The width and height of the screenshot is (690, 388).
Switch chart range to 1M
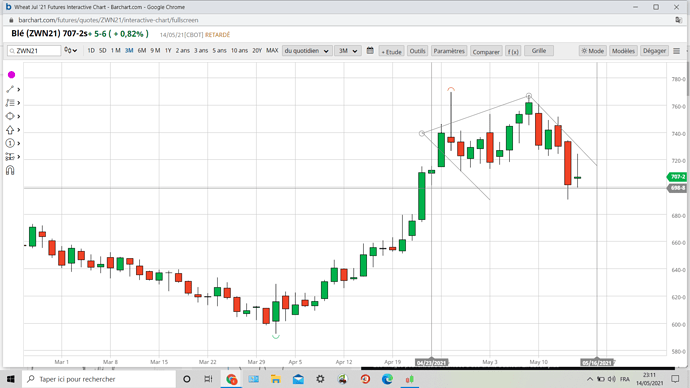(116, 51)
